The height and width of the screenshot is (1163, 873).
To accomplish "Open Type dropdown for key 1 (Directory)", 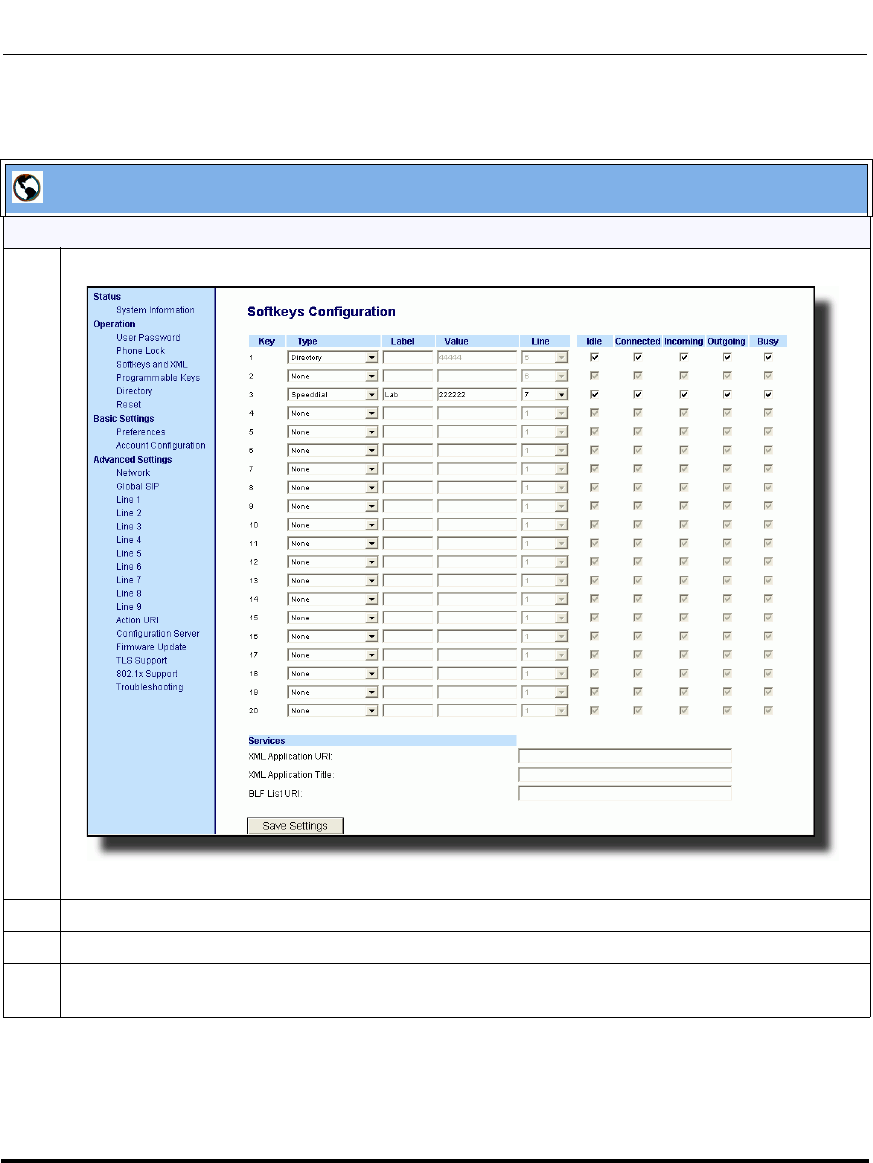I will [332, 358].
